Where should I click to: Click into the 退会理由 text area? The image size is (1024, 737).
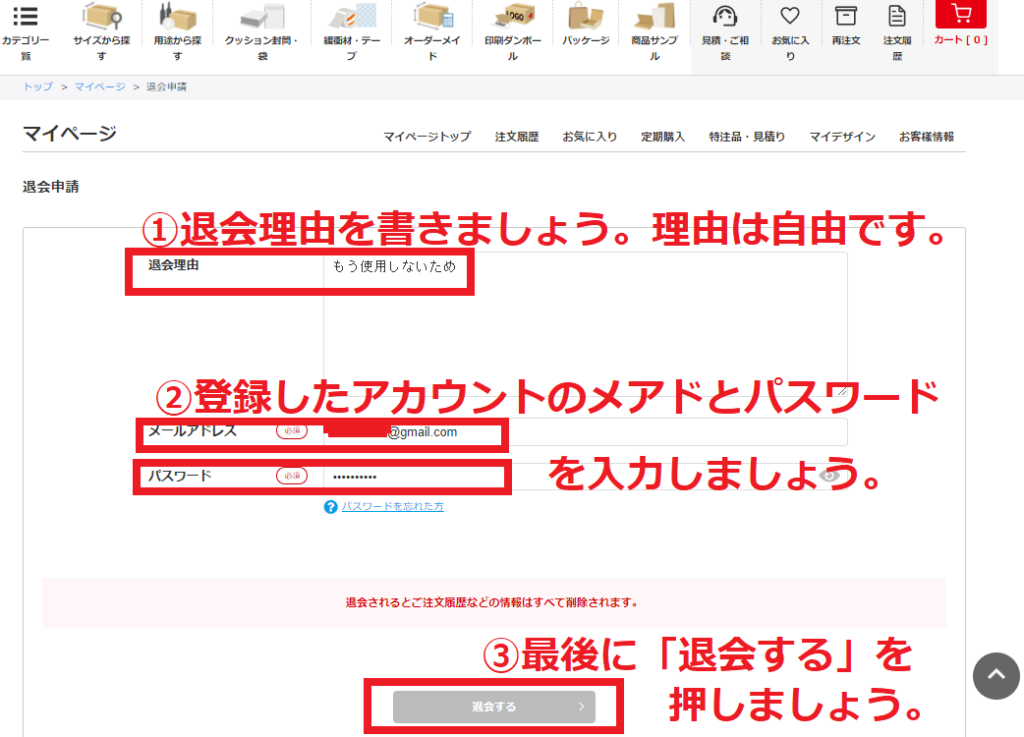click(x=585, y=330)
